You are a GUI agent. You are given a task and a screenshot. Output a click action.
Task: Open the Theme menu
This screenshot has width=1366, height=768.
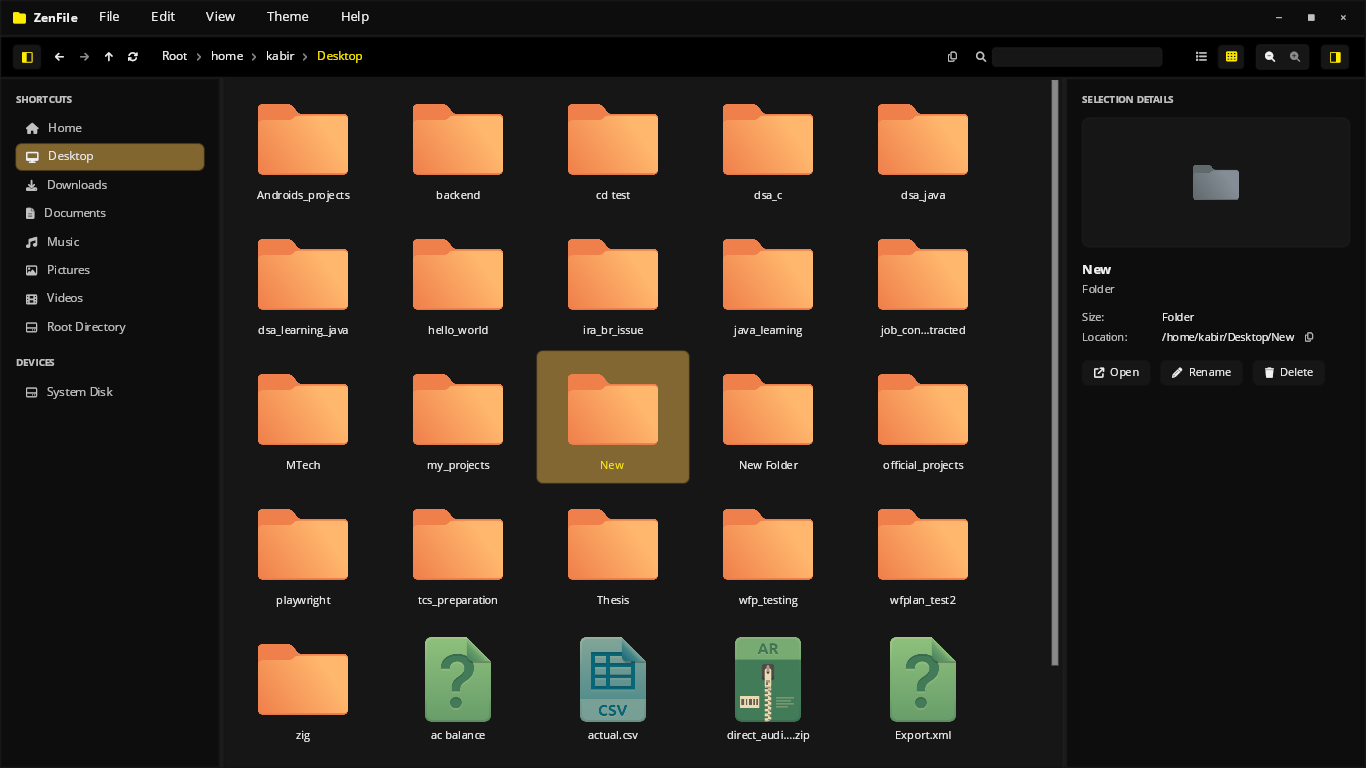(288, 16)
